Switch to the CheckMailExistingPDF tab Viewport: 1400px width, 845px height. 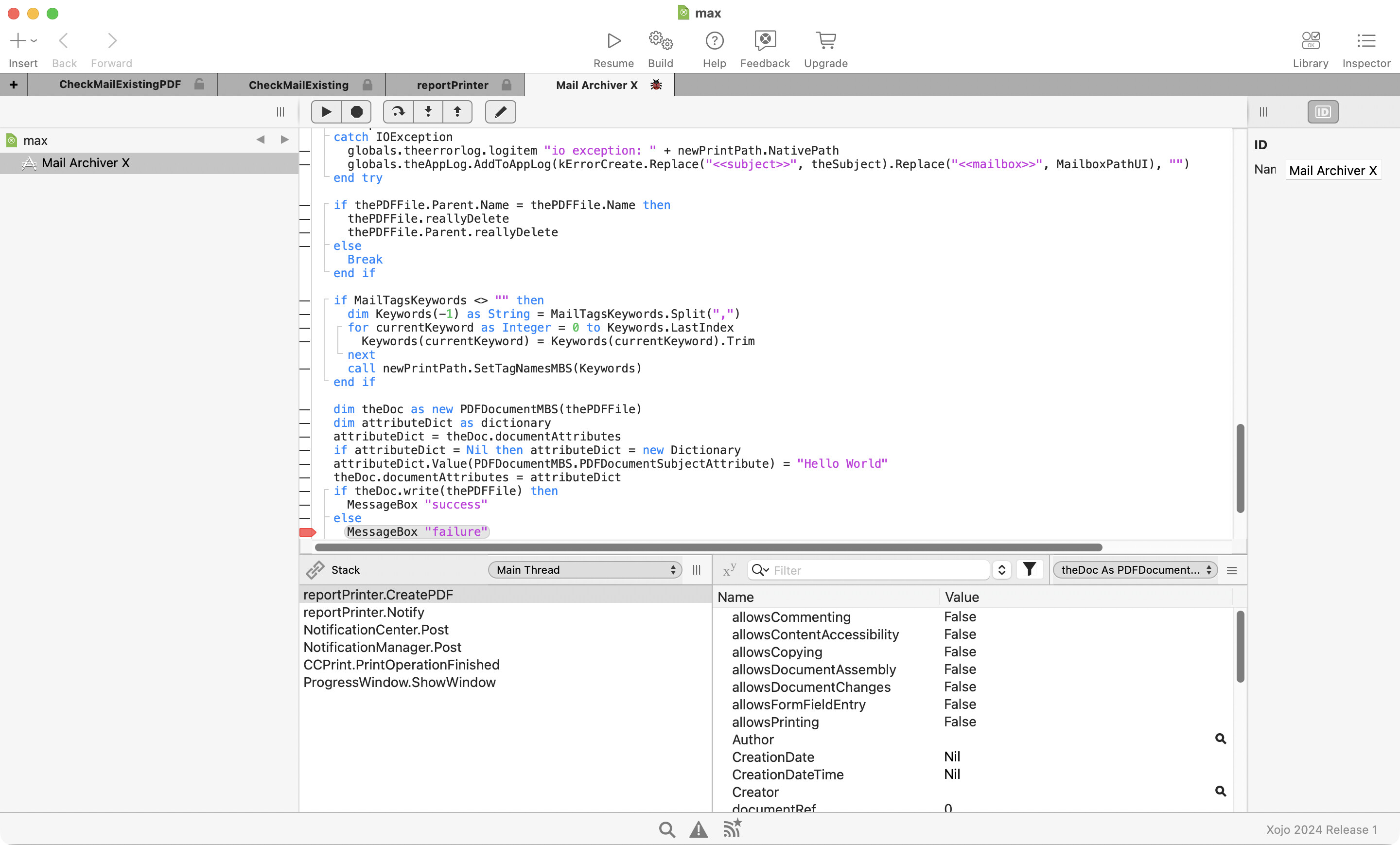tap(120, 84)
